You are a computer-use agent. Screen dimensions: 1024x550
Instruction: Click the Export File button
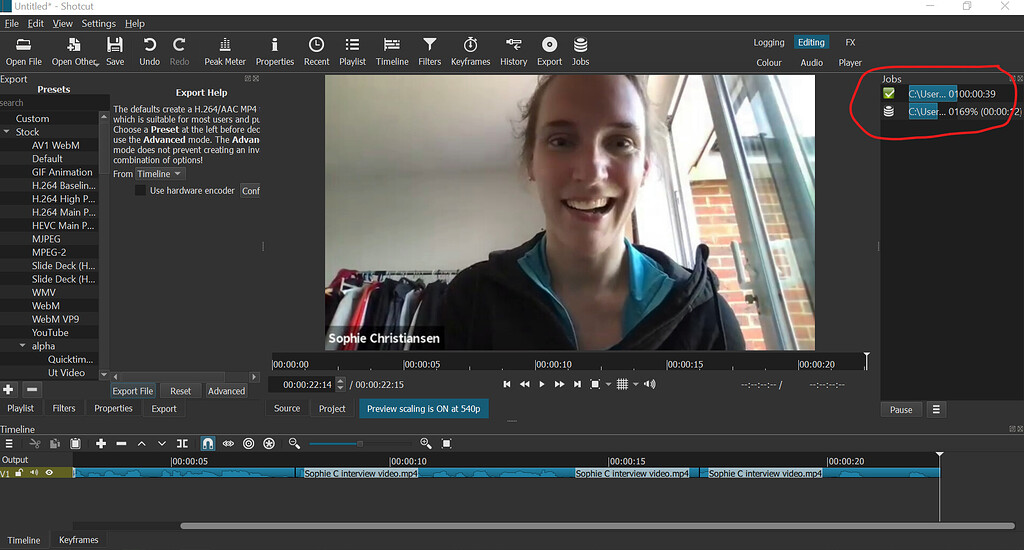coord(132,391)
